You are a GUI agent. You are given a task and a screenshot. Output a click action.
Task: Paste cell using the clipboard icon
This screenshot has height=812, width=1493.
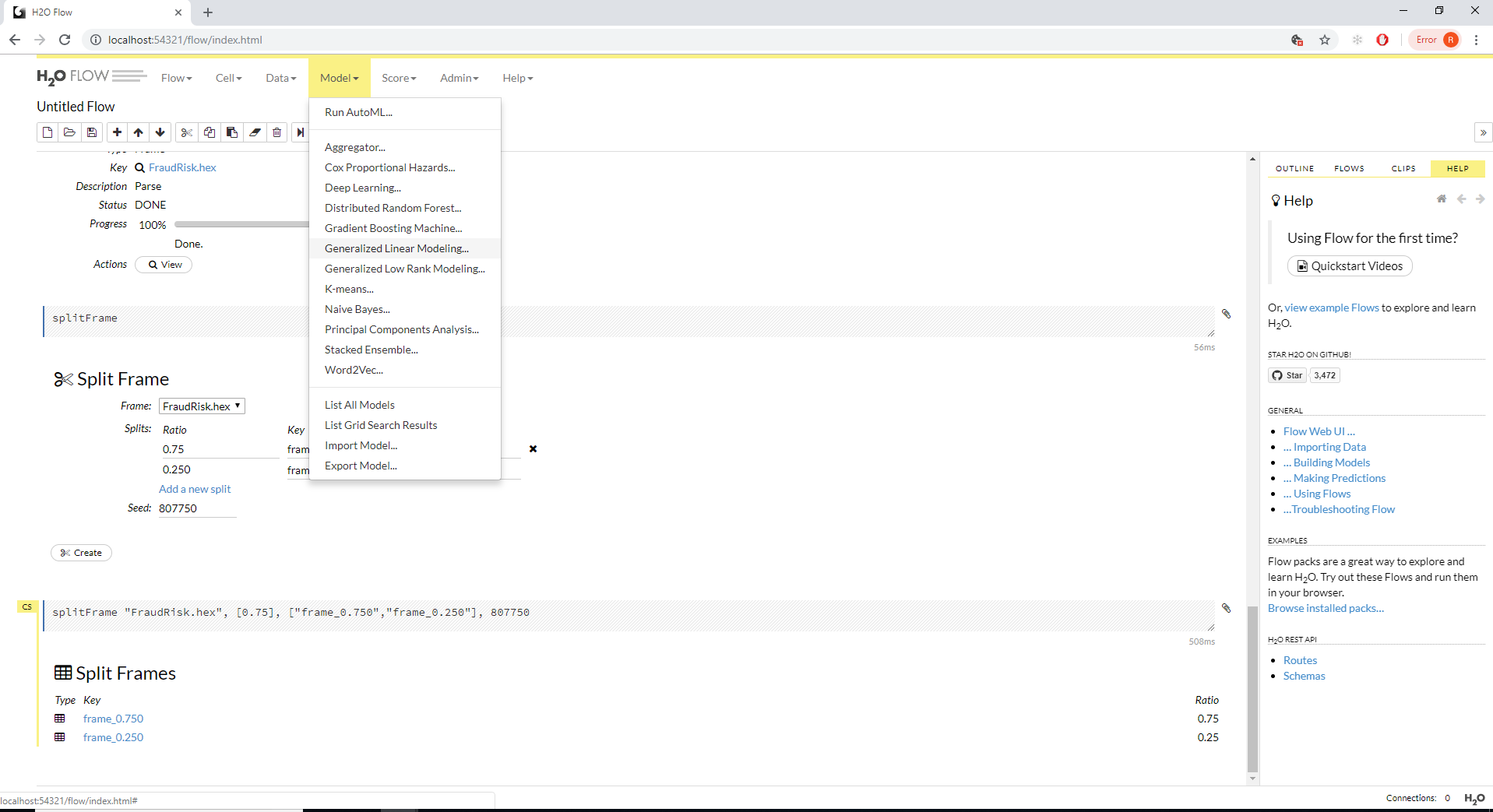coord(232,132)
